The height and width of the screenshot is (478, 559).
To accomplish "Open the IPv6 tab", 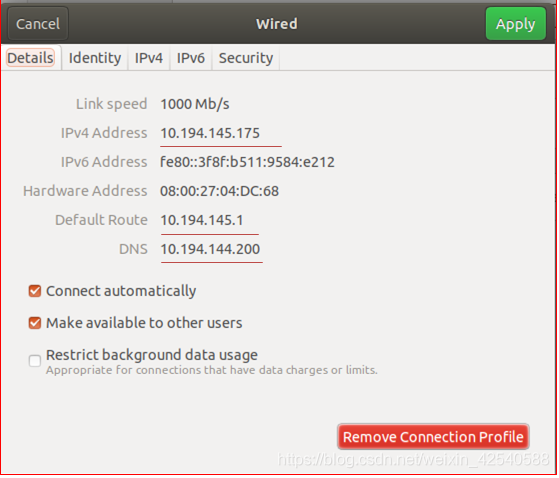I will click(191, 58).
